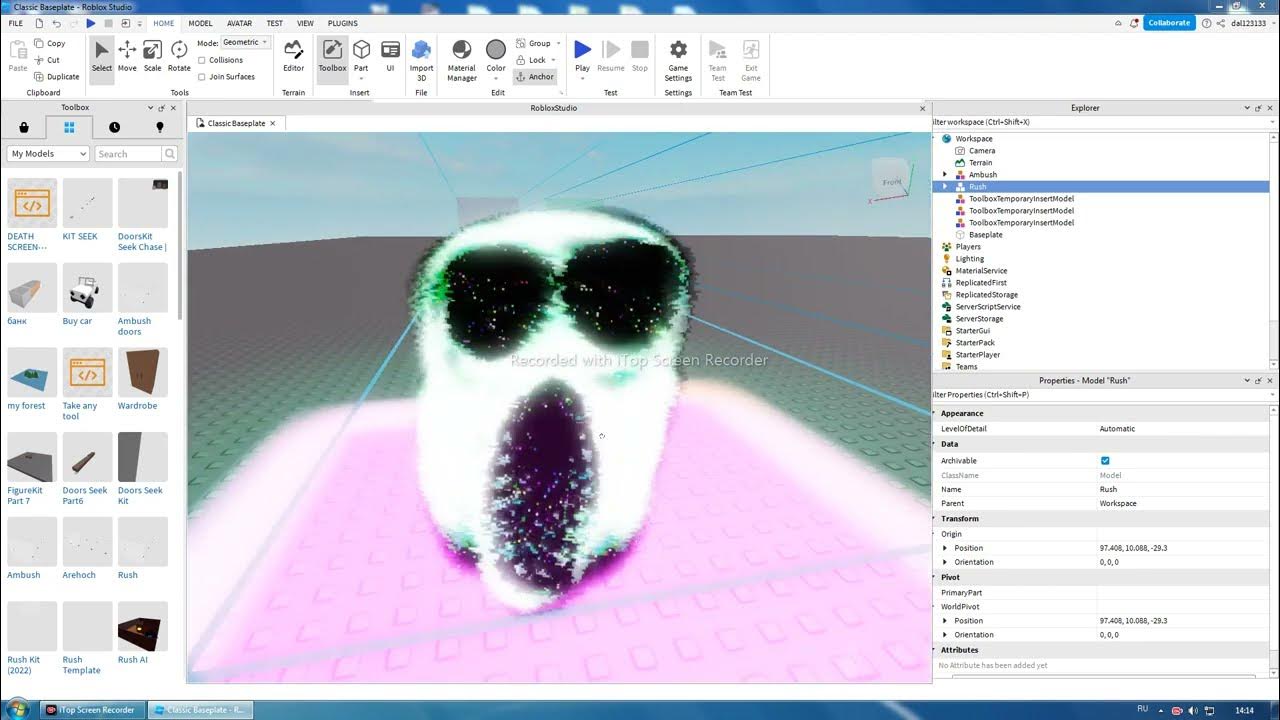Click the Toolbox Search field
This screenshot has width=1280, height=720.
(x=128, y=154)
